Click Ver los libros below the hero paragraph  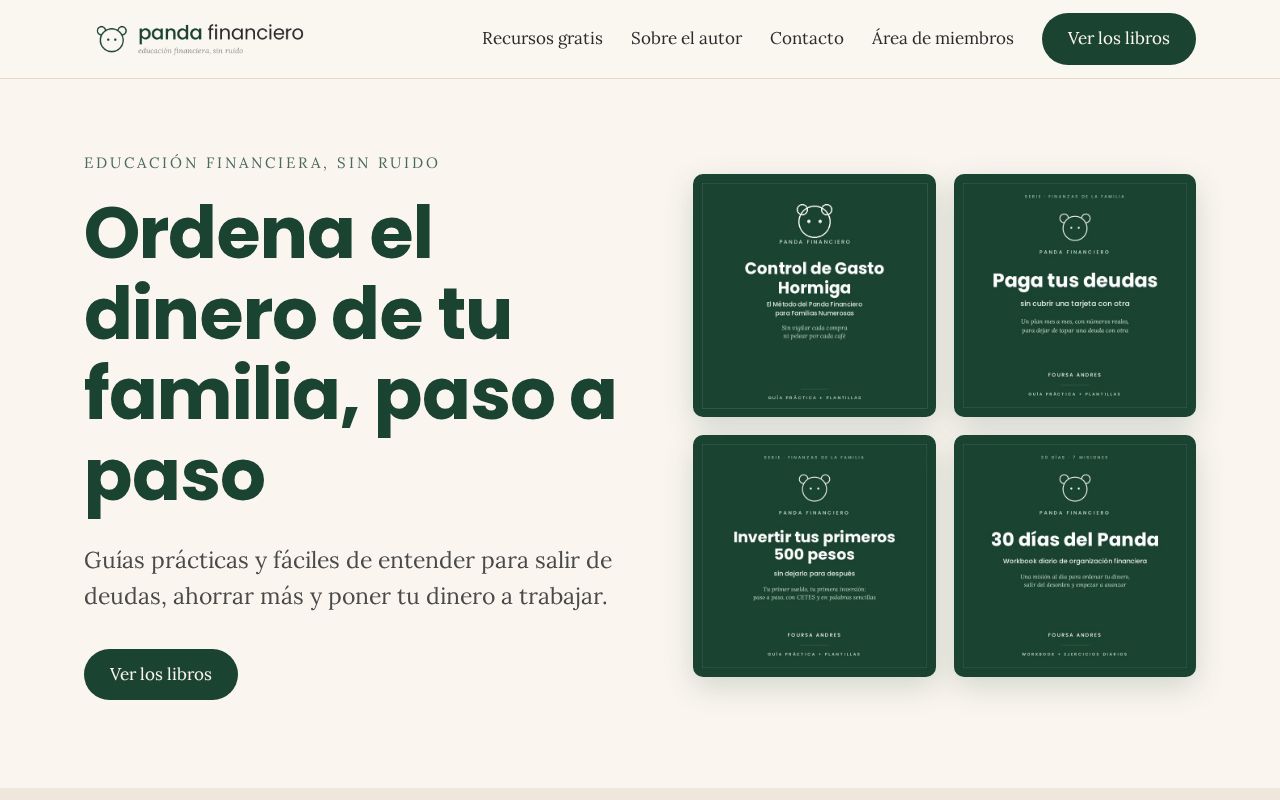(x=161, y=674)
